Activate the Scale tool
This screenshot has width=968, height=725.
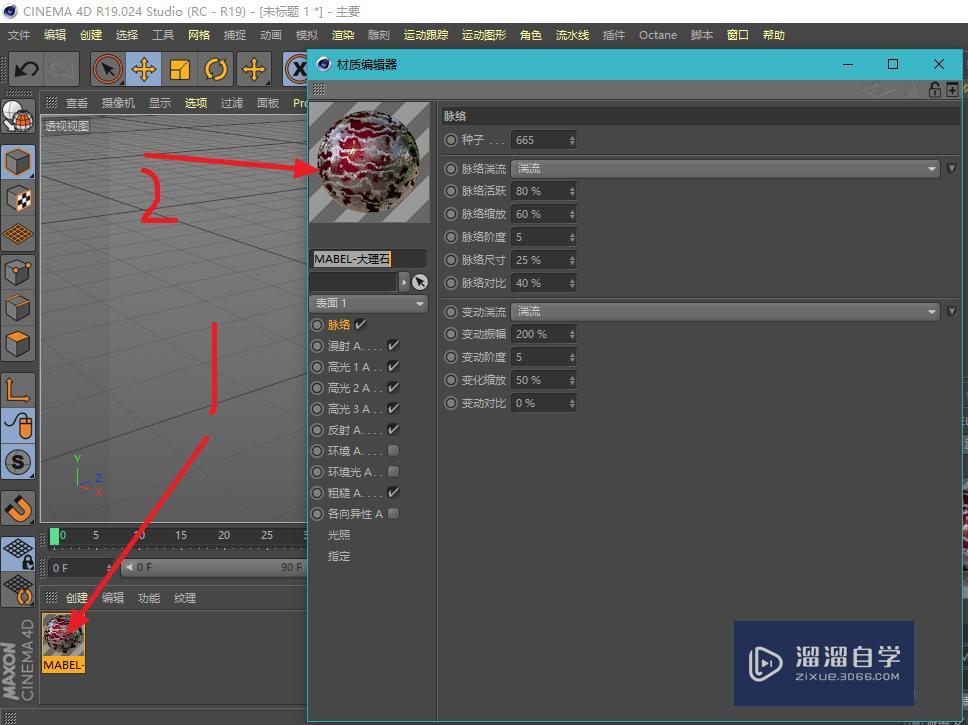[x=180, y=69]
